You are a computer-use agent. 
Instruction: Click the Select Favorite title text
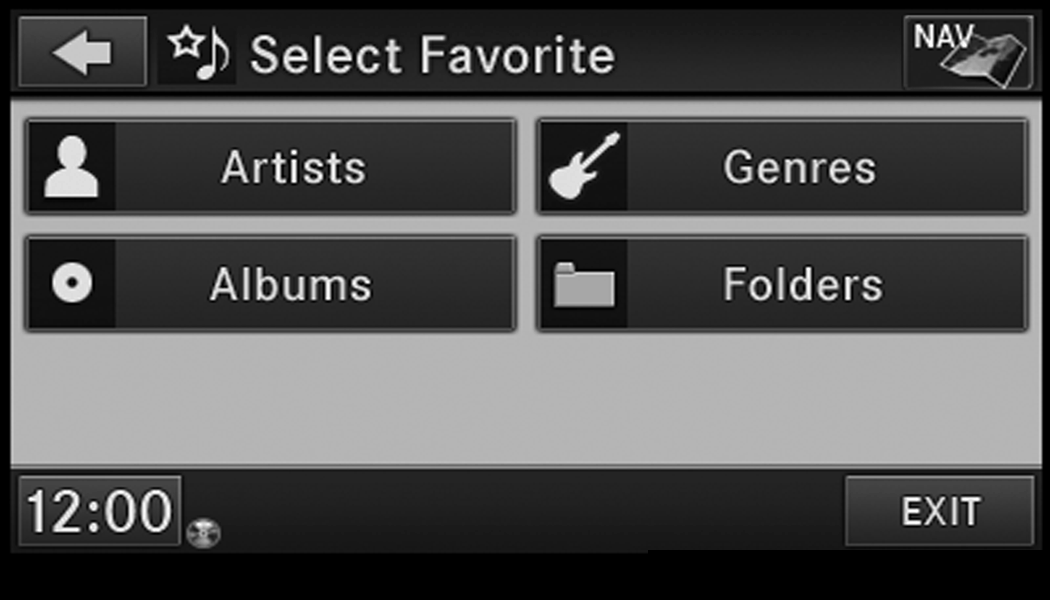(432, 54)
